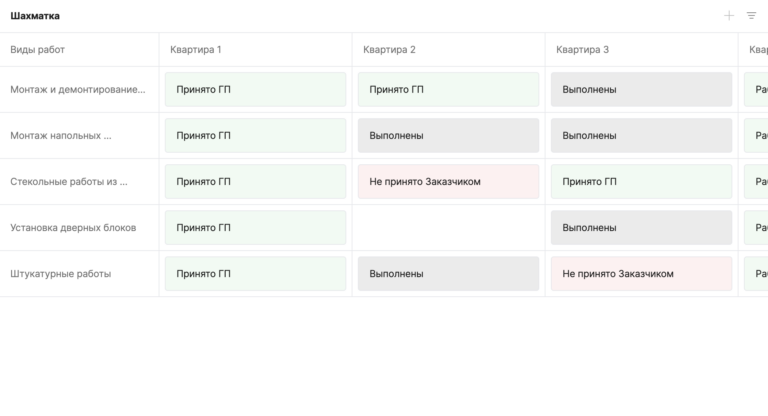Image resolution: width=768 pixels, height=416 pixels.
Task: Click 'Стекольные работы из' row label
Action: [70, 182]
